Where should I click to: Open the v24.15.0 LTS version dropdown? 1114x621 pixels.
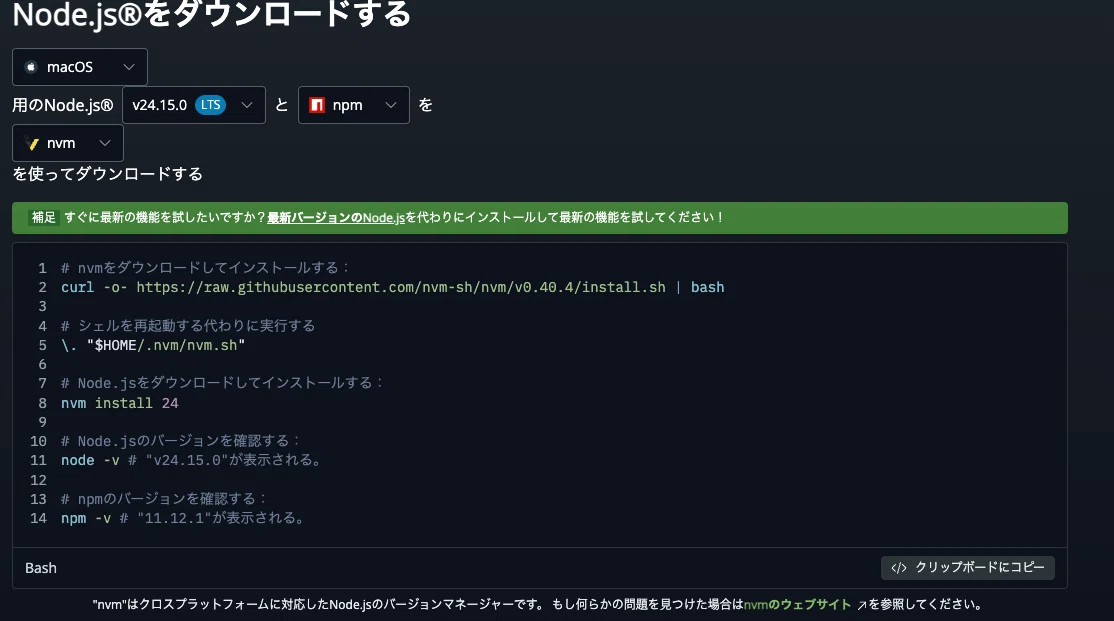[x=194, y=105]
